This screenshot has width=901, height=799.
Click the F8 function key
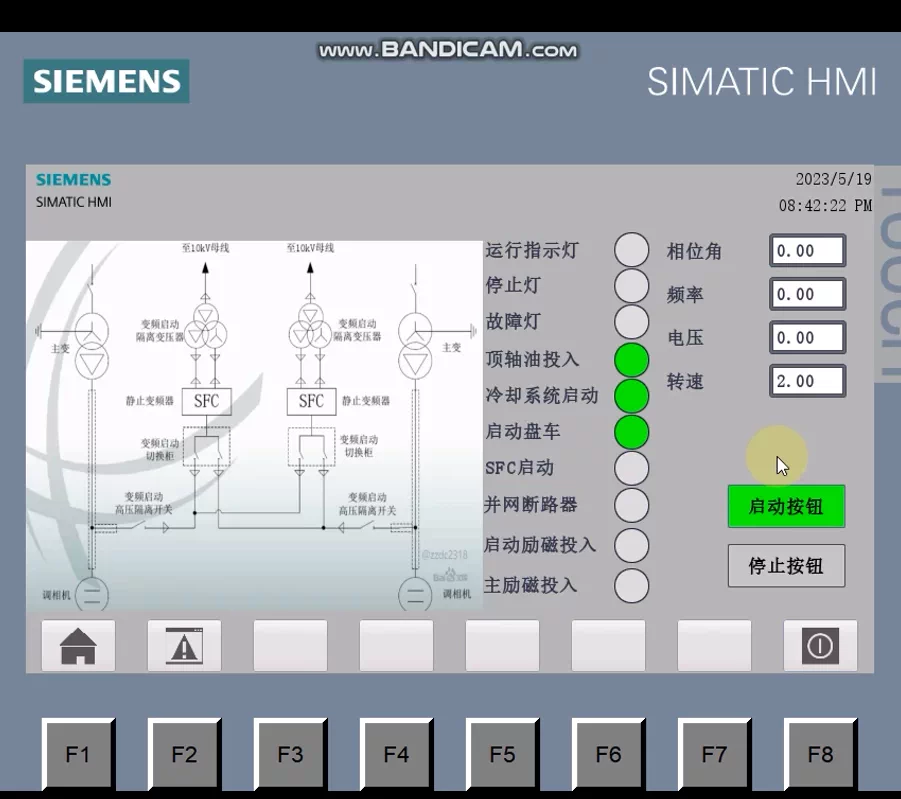pyautogui.click(x=820, y=754)
